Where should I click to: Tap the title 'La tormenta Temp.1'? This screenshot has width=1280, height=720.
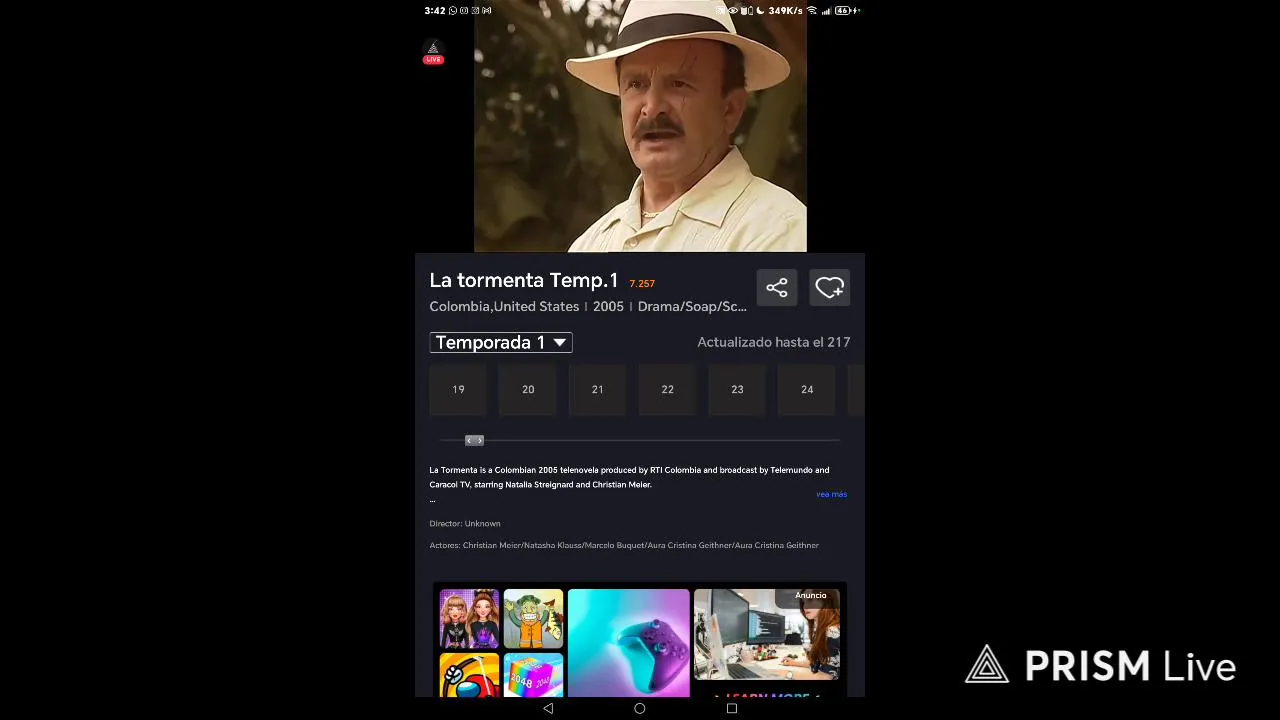[x=524, y=280]
